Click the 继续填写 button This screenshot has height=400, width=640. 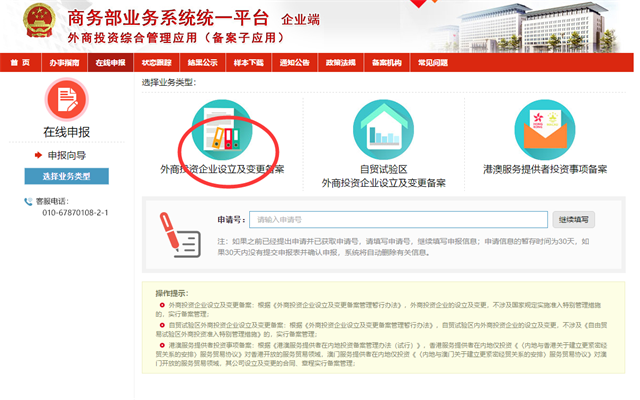point(573,220)
